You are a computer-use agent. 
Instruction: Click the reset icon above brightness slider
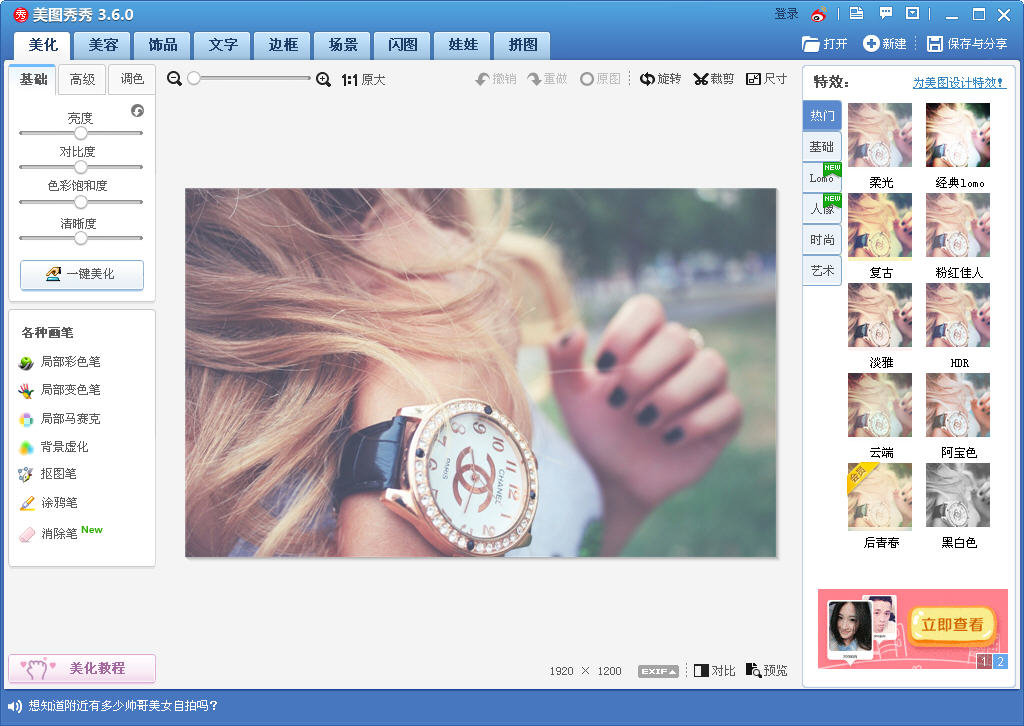click(138, 111)
